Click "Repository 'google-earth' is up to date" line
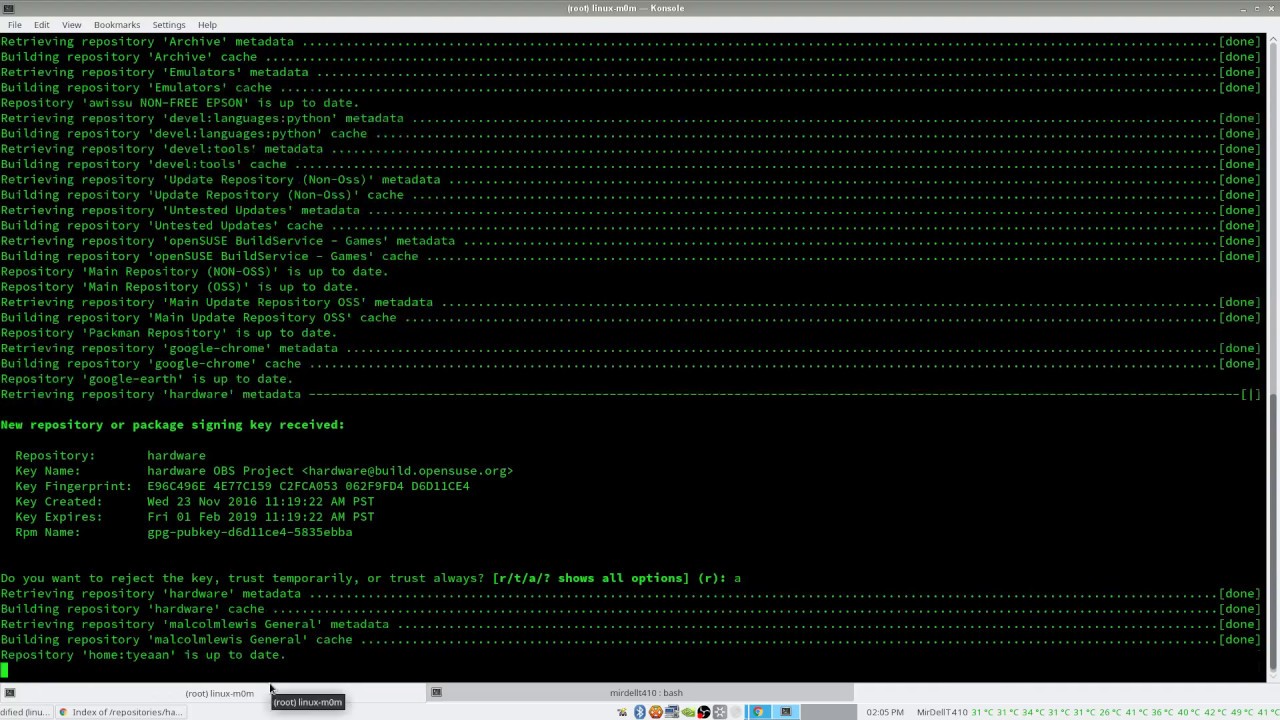Screen dimensions: 1280x720 [147, 379]
